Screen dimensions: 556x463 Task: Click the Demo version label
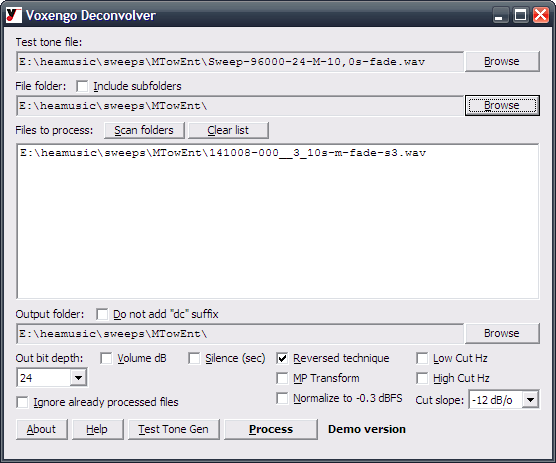tap(367, 429)
